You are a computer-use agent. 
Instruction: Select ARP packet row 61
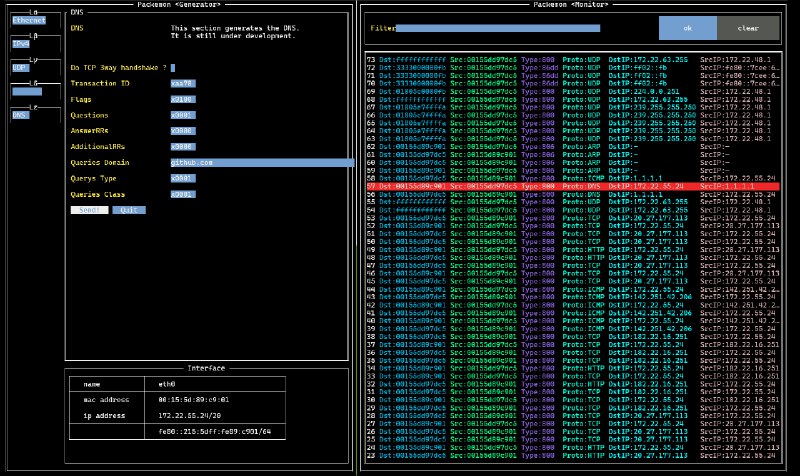pyautogui.click(x=573, y=155)
